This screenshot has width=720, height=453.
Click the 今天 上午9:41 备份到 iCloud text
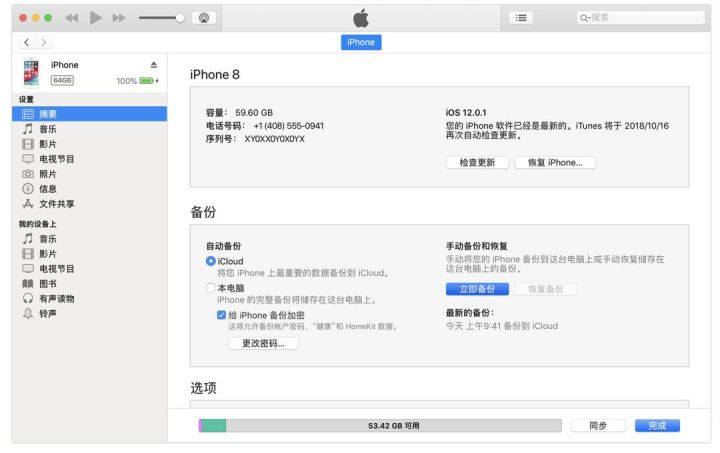[502, 326]
